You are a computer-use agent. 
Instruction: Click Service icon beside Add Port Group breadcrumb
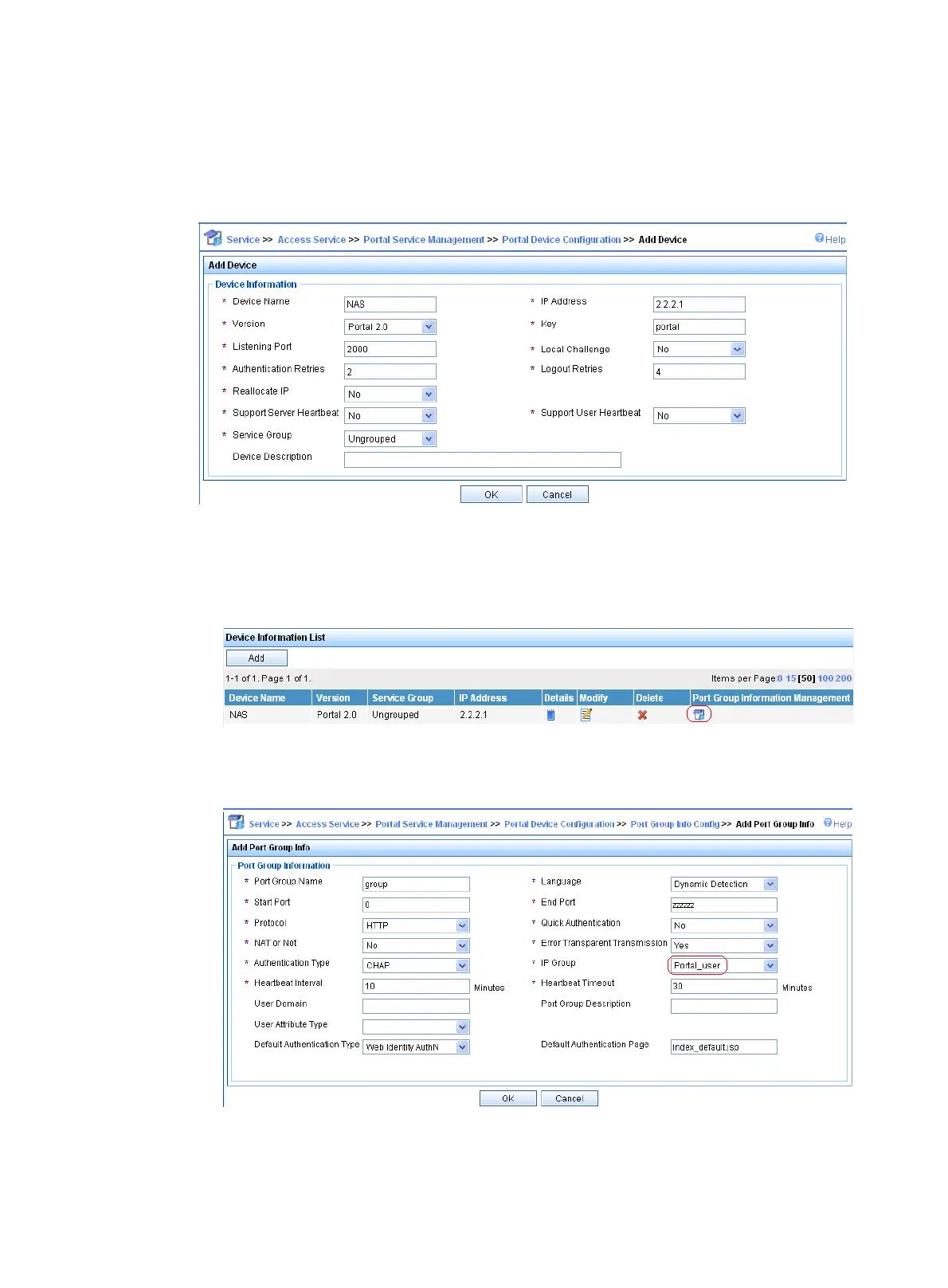237,823
